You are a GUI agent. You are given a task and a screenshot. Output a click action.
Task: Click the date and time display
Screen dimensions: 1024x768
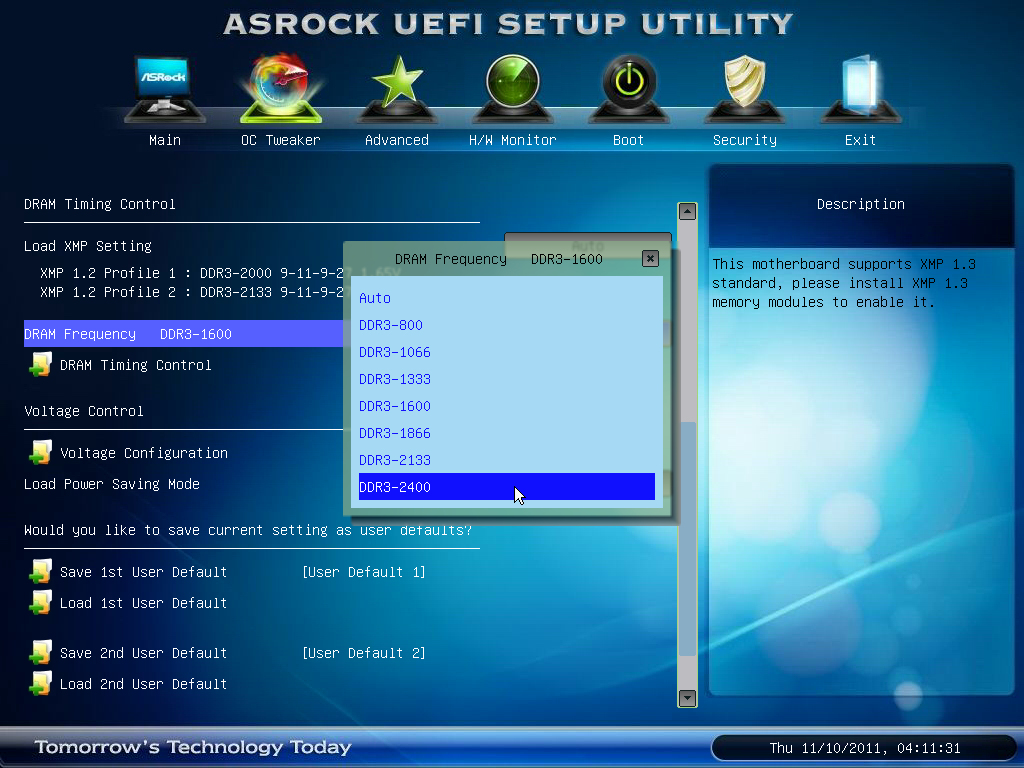(x=865, y=748)
